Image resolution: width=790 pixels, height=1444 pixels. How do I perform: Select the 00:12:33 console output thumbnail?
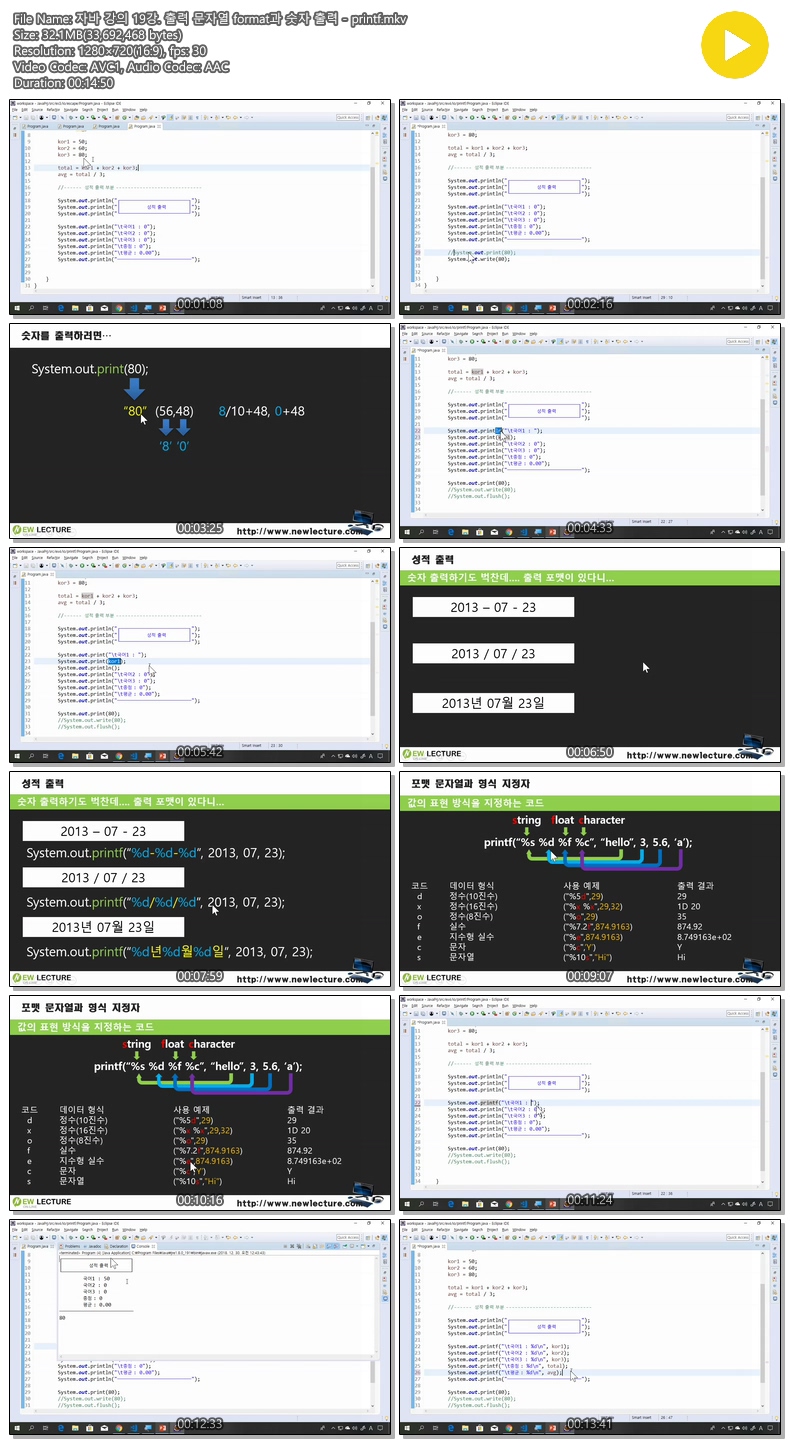[x=199, y=1327]
